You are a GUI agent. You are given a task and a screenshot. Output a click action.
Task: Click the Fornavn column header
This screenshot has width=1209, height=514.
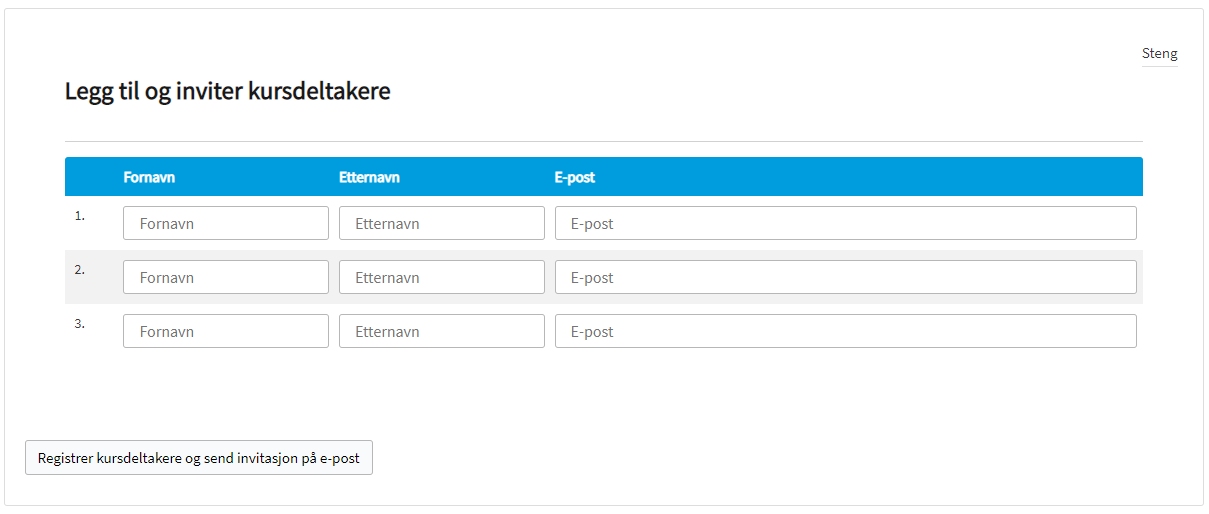pyautogui.click(x=149, y=177)
